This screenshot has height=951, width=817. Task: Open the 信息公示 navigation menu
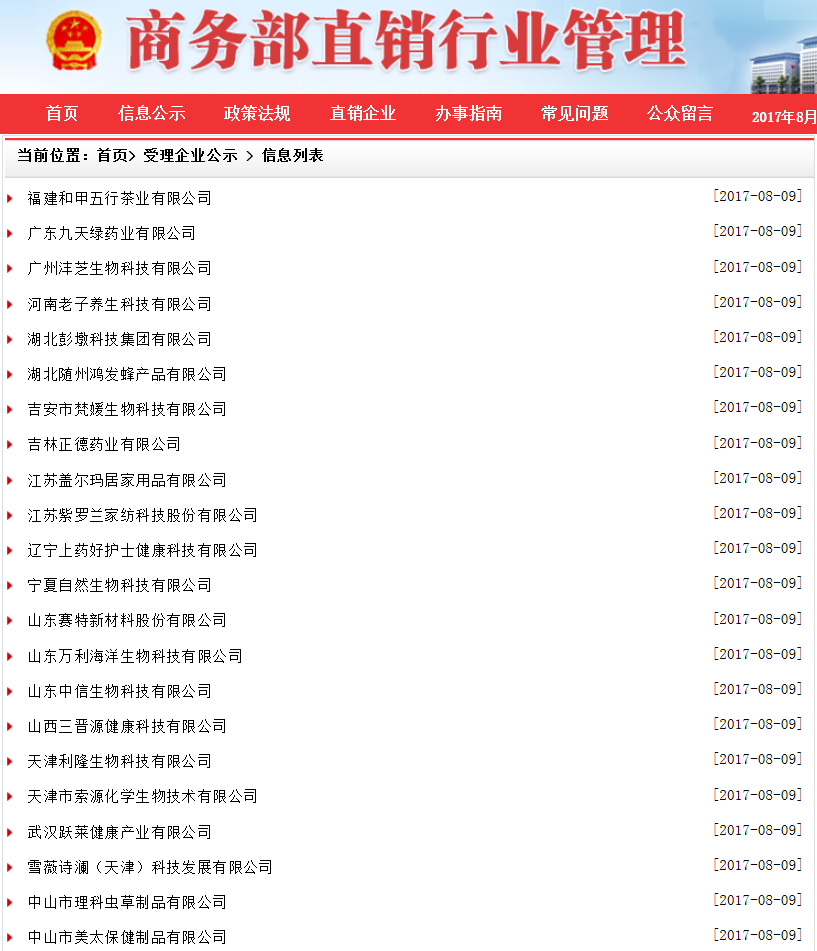[x=152, y=114]
